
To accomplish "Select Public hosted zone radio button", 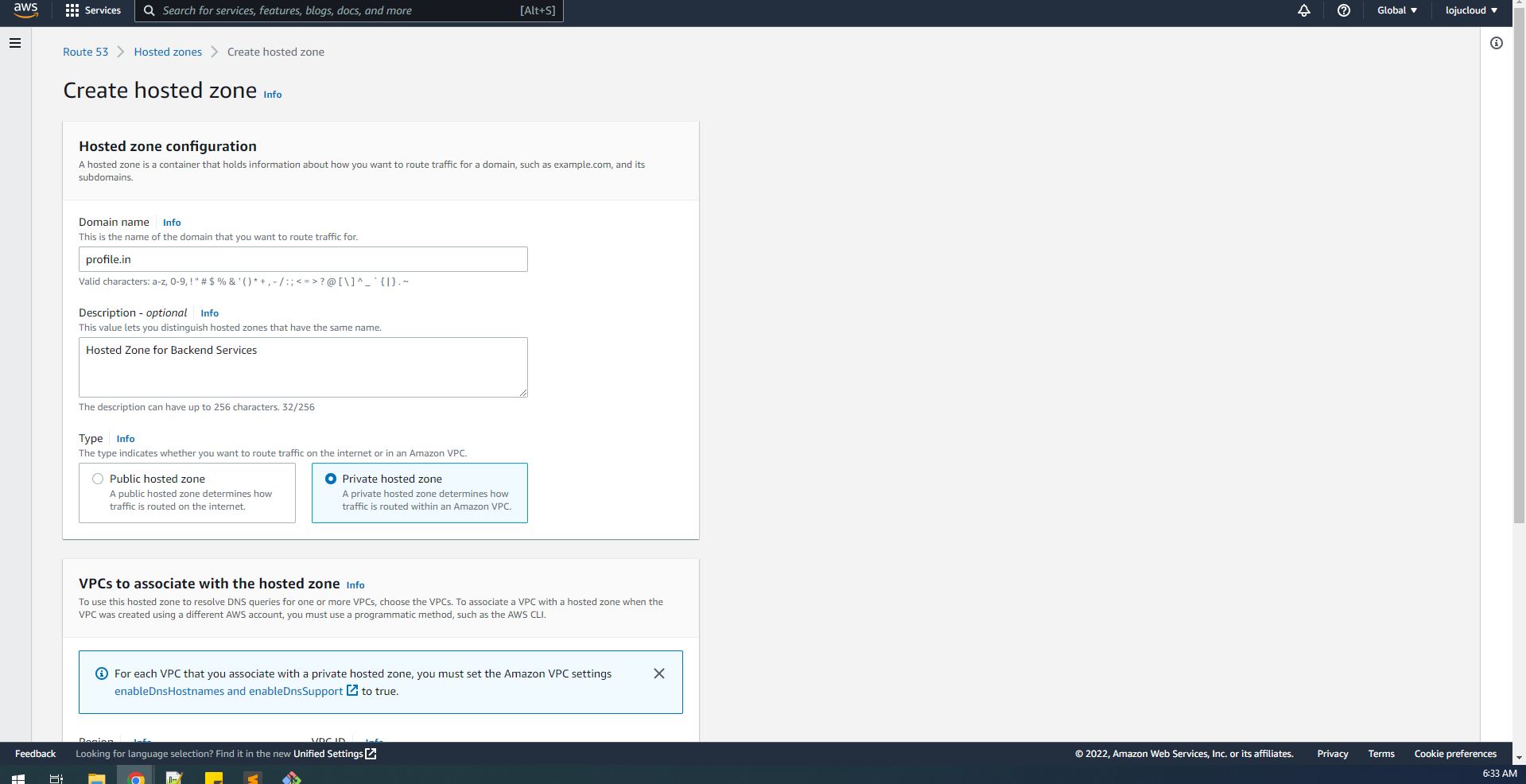I will pos(98,479).
